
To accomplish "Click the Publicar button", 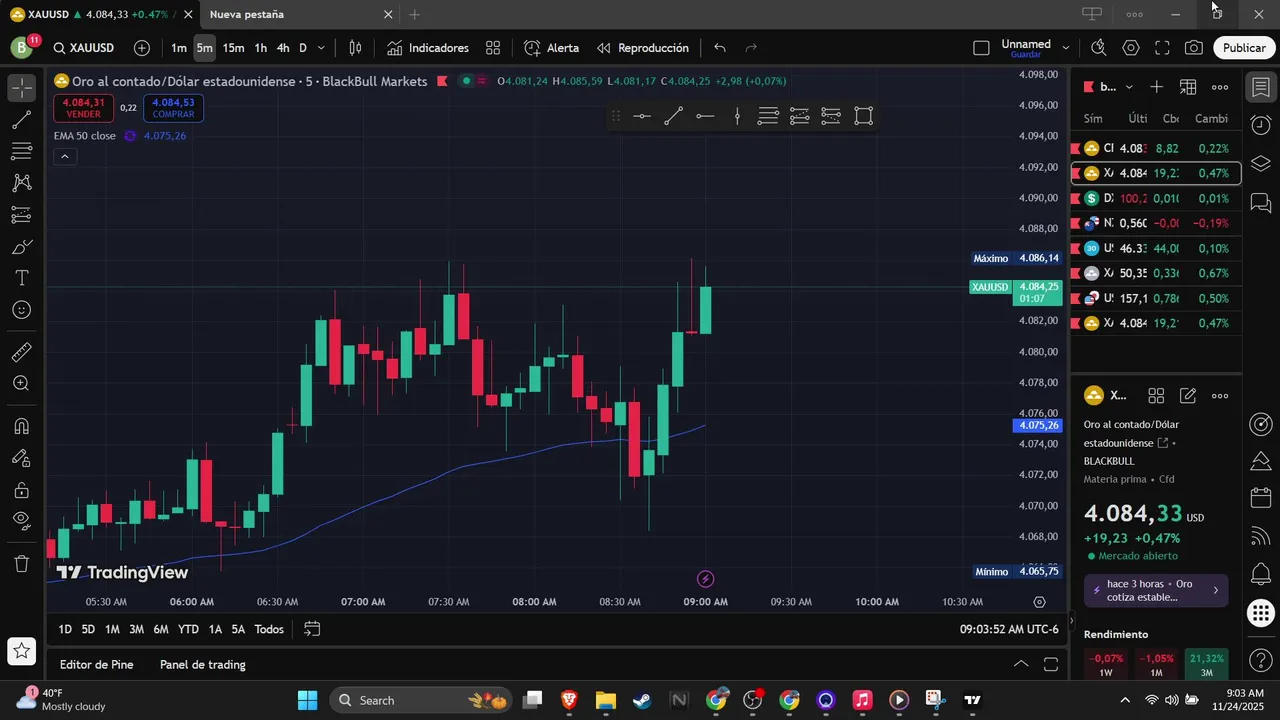I will 1244,48.
